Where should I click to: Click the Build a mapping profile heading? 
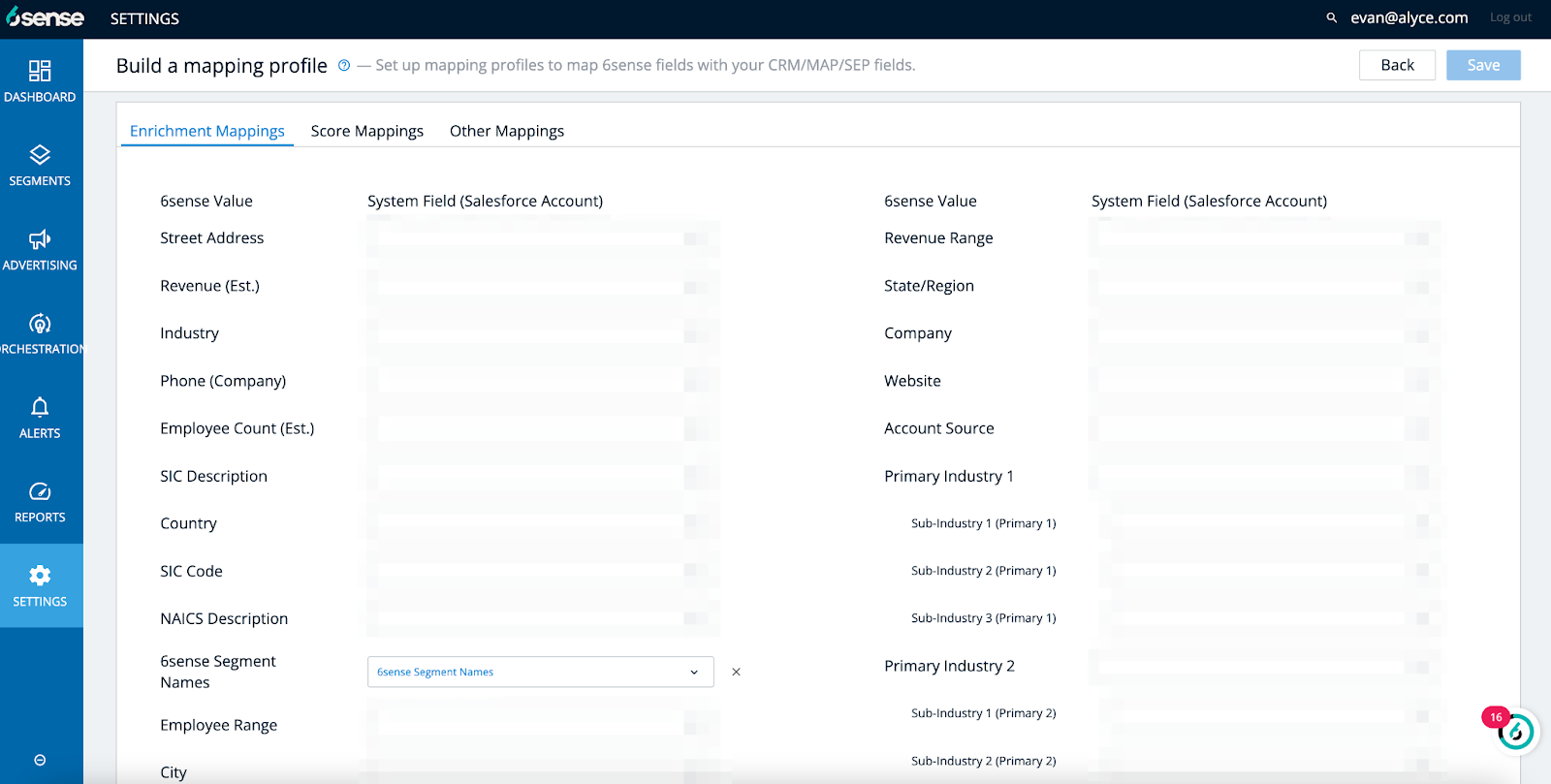pyautogui.click(x=222, y=65)
